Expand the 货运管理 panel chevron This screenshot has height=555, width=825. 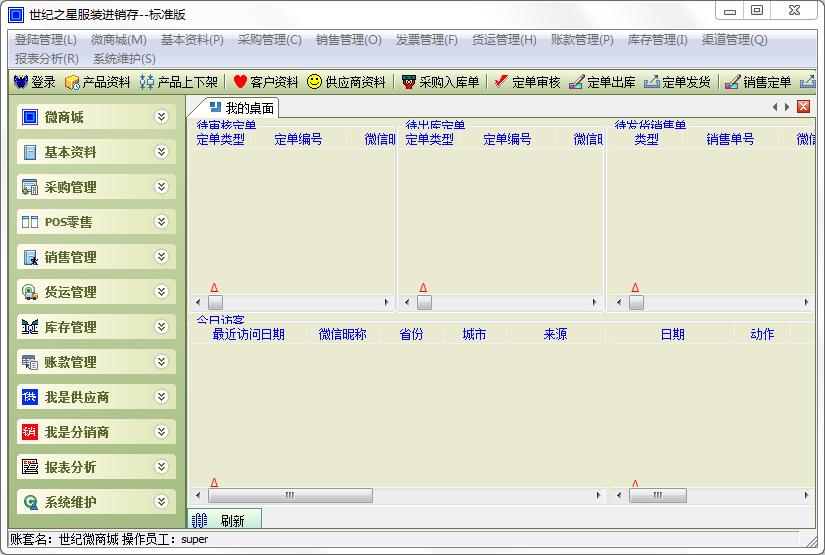162,291
